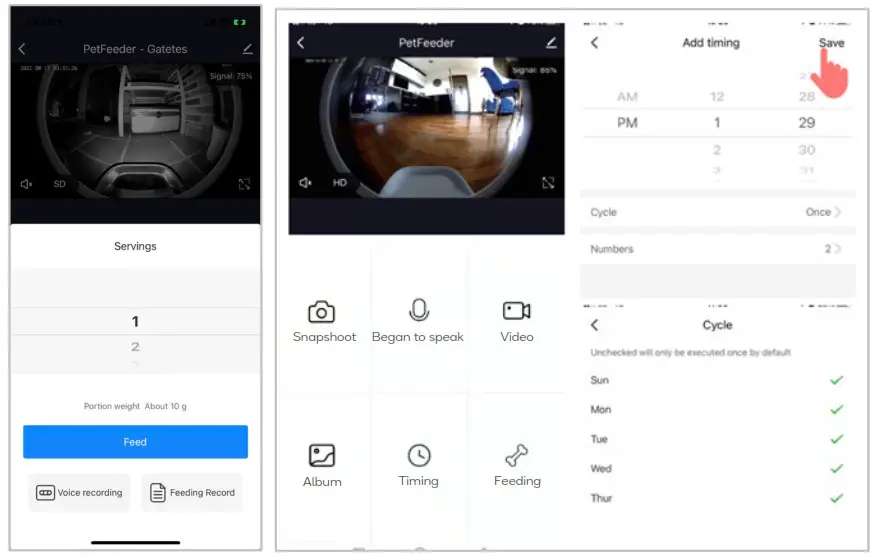
Task: Open the Album
Action: coord(322,466)
